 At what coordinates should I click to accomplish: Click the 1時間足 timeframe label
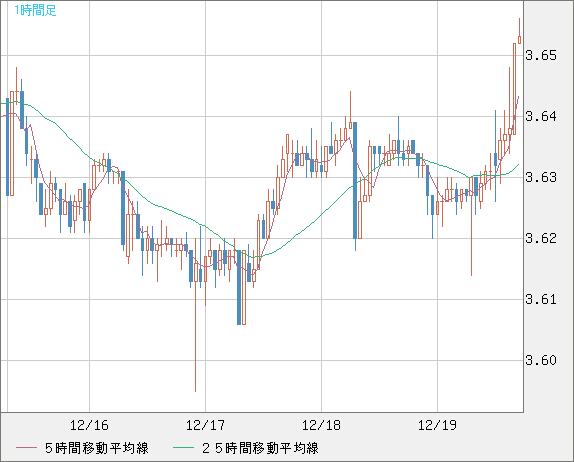pos(35,10)
